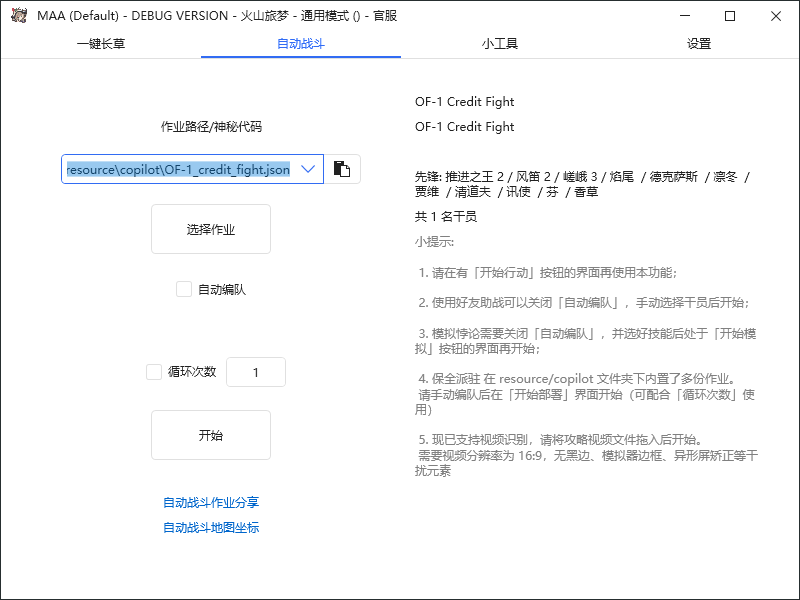Check 自动编队 to auto-form squad
Viewport: 800px width, 600px height.
point(184,288)
